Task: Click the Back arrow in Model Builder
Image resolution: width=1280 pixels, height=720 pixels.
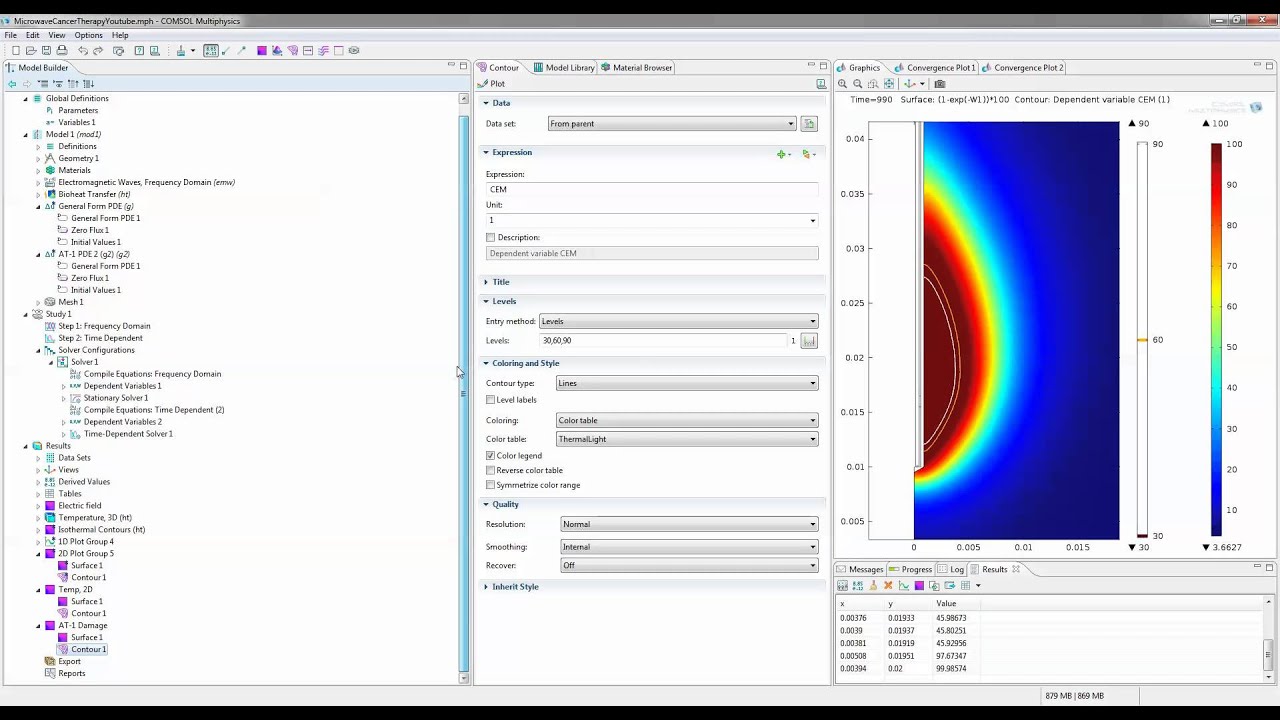Action: coord(12,84)
